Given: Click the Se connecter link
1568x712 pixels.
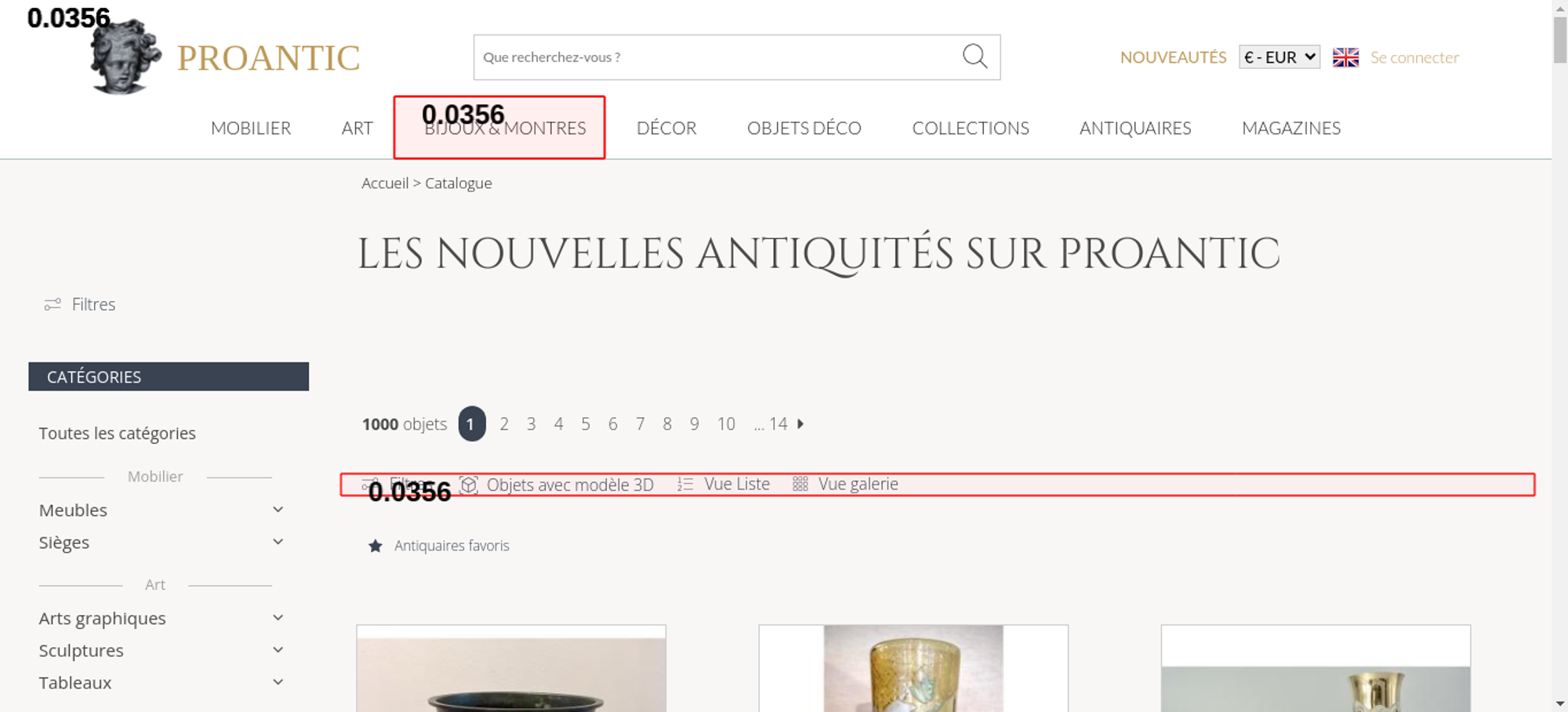Looking at the screenshot, I should (1414, 57).
